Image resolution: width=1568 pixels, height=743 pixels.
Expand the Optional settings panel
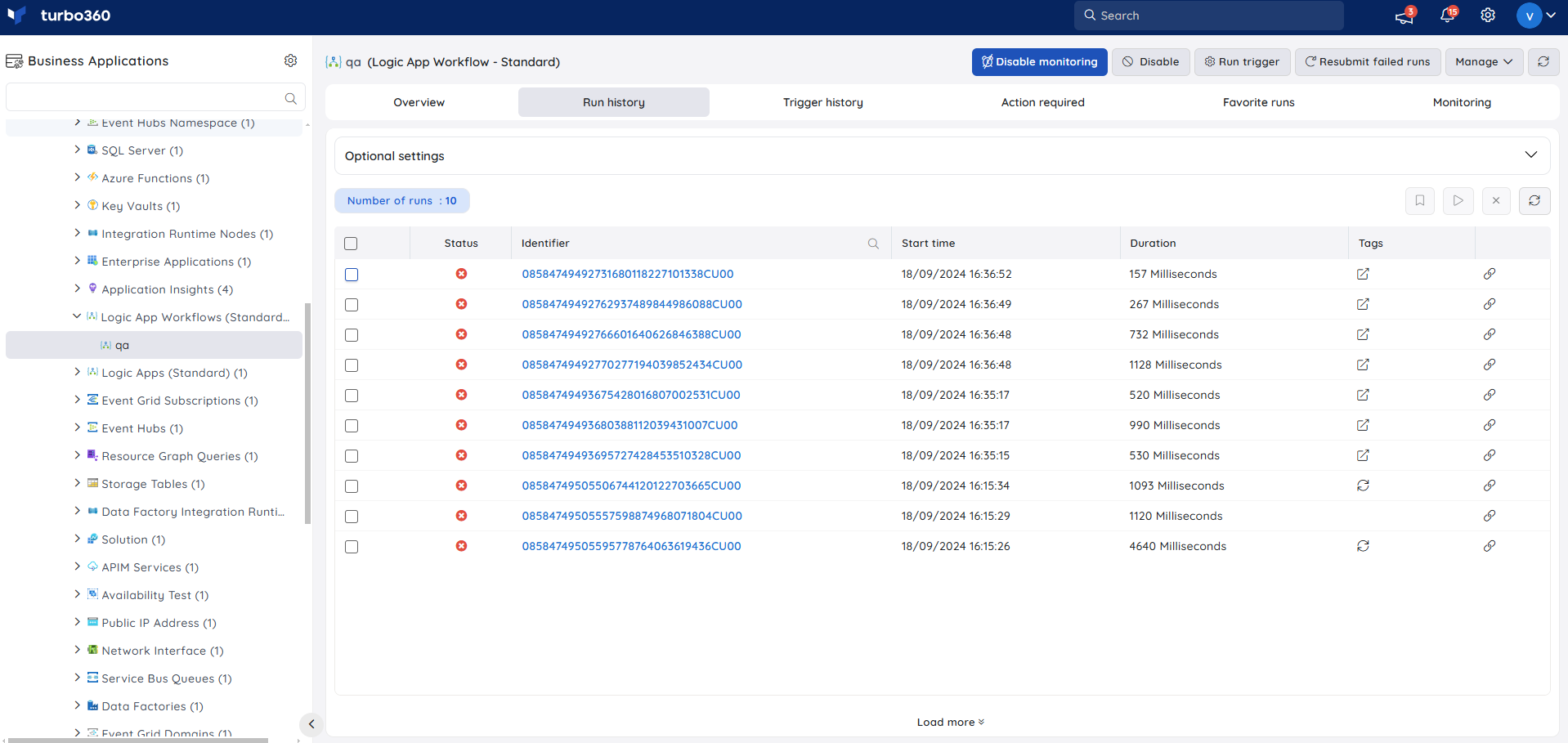[942, 155]
